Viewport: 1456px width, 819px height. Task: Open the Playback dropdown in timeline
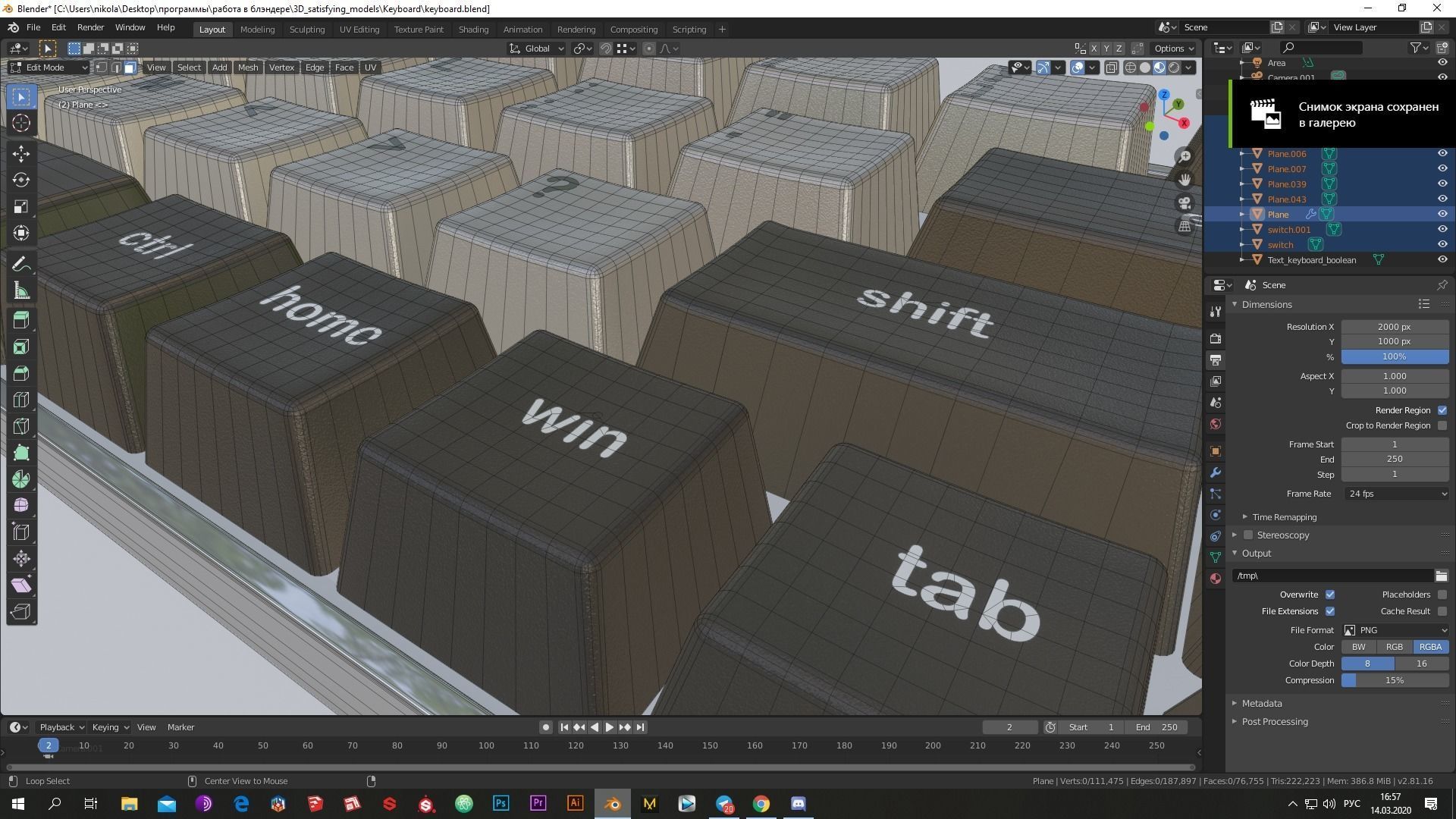[x=61, y=727]
